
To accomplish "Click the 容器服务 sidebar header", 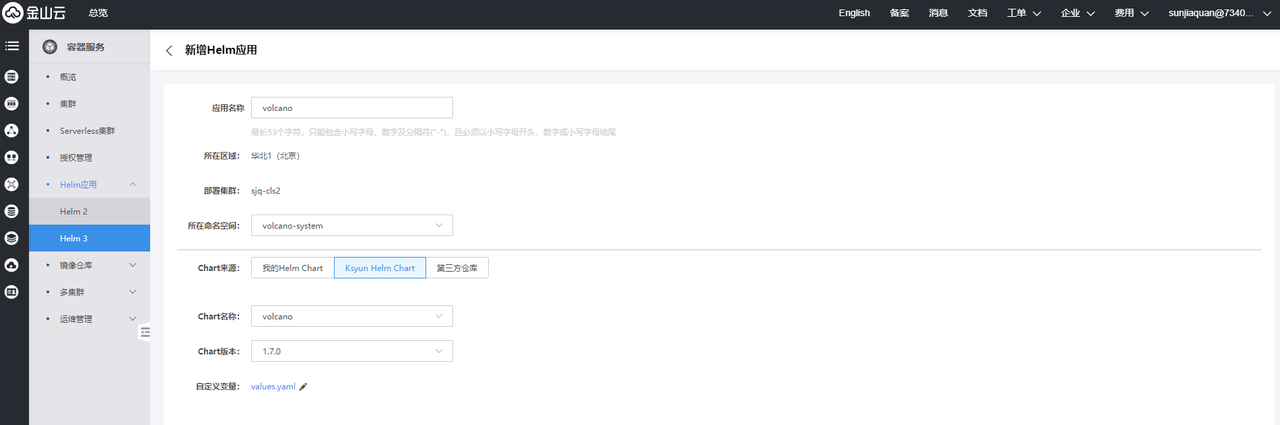I will [x=85, y=47].
